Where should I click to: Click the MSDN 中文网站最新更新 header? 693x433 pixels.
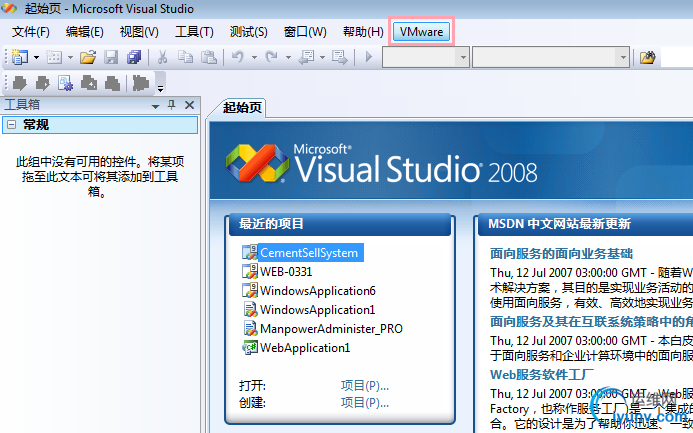[586, 224]
